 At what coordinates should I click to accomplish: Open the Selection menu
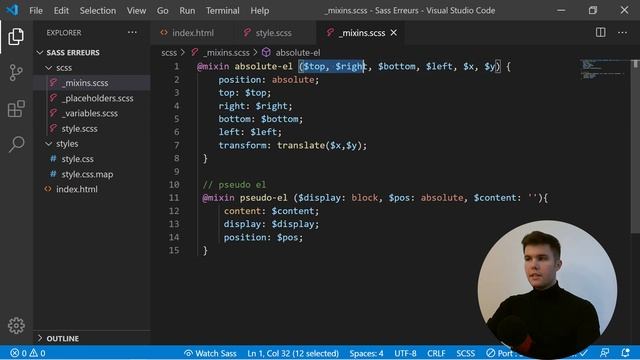(98, 11)
